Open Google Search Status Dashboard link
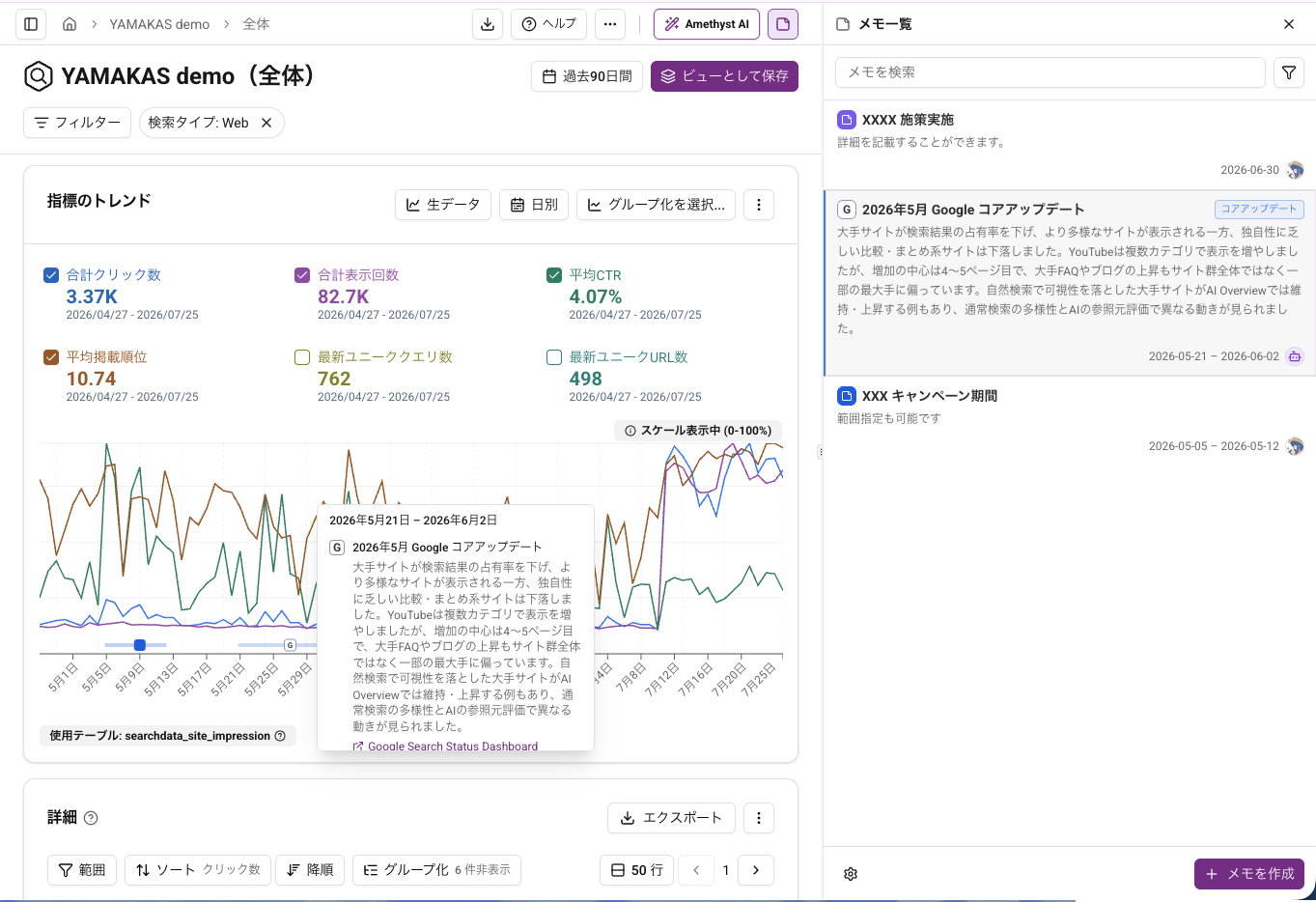 pyautogui.click(x=445, y=746)
